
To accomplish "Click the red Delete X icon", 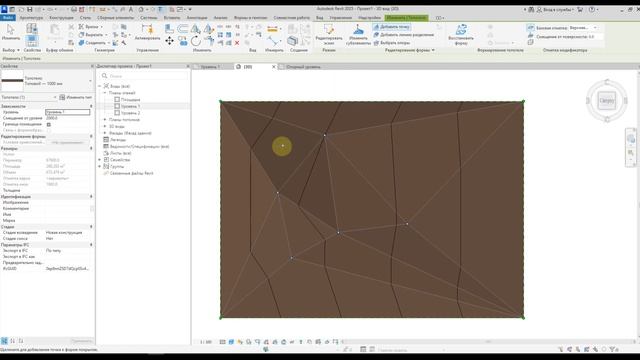I will click(x=237, y=43).
